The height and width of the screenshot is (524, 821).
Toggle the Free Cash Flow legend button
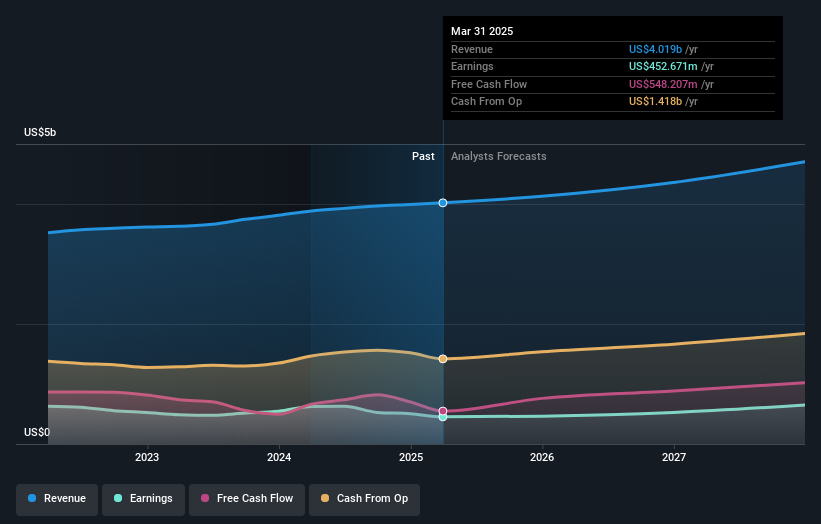(247, 499)
